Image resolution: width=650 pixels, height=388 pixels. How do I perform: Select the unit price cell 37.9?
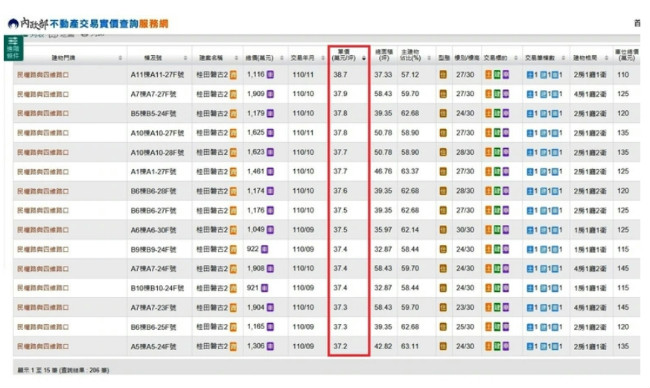(x=340, y=94)
